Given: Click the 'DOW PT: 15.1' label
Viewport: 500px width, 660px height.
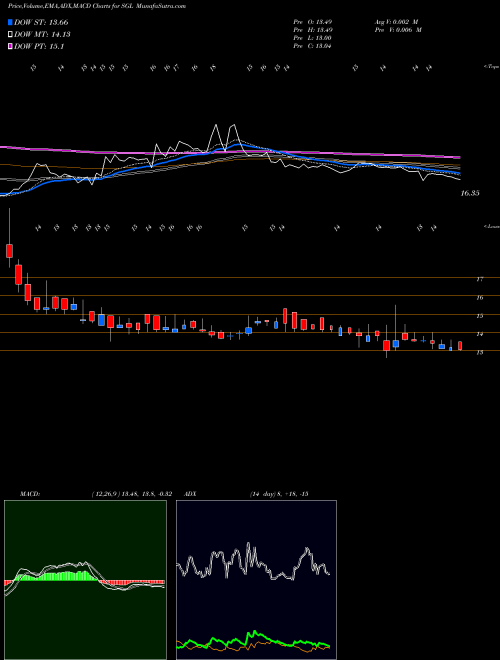Looking at the screenshot, I should pyautogui.click(x=39, y=46).
